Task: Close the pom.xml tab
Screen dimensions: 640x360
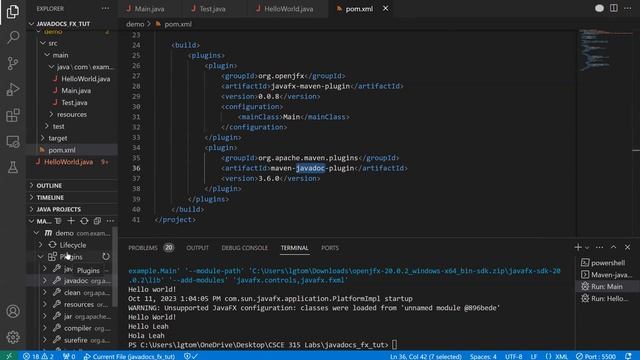Action: pyautogui.click(x=385, y=9)
